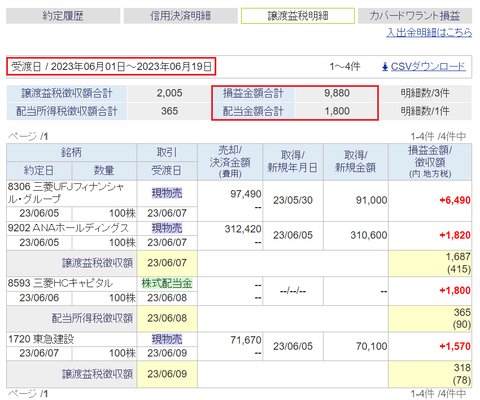Click the 株式配当金 label
The height and width of the screenshot is (400, 480).
[x=167, y=284]
